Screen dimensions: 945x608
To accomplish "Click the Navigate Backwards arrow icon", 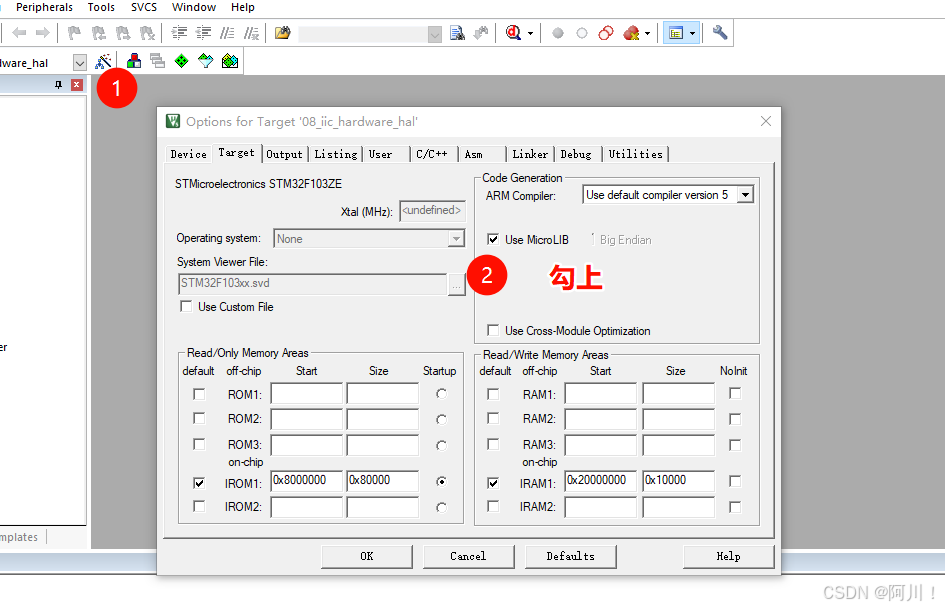I will coord(19,33).
